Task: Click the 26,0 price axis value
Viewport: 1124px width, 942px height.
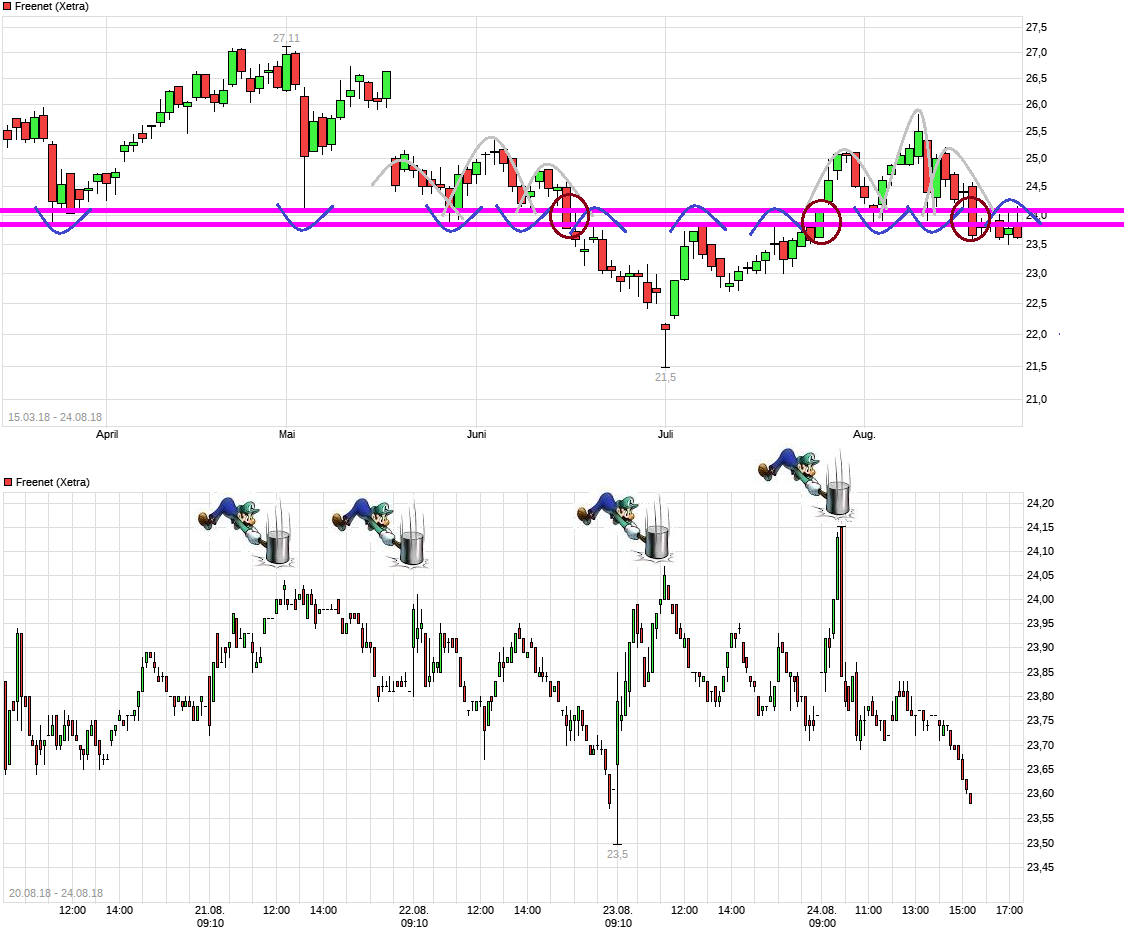Action: pyautogui.click(x=1037, y=105)
